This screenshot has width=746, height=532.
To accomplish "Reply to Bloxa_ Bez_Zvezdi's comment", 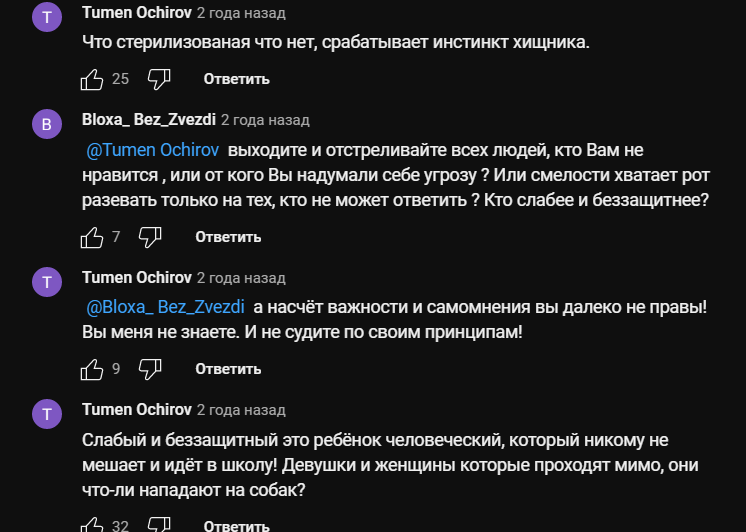I will pyautogui.click(x=228, y=237).
